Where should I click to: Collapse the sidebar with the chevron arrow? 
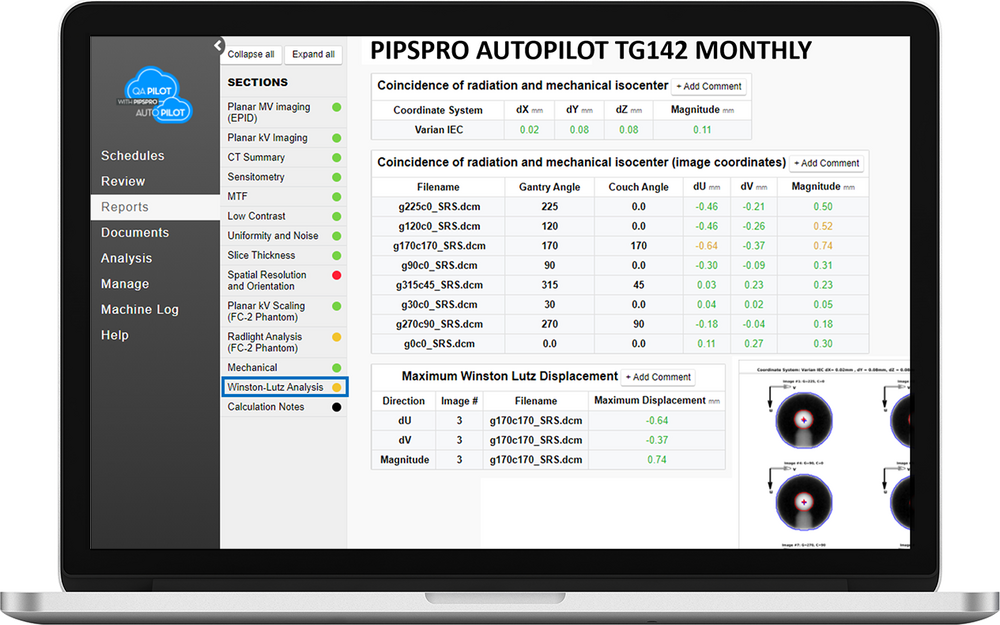click(x=218, y=45)
